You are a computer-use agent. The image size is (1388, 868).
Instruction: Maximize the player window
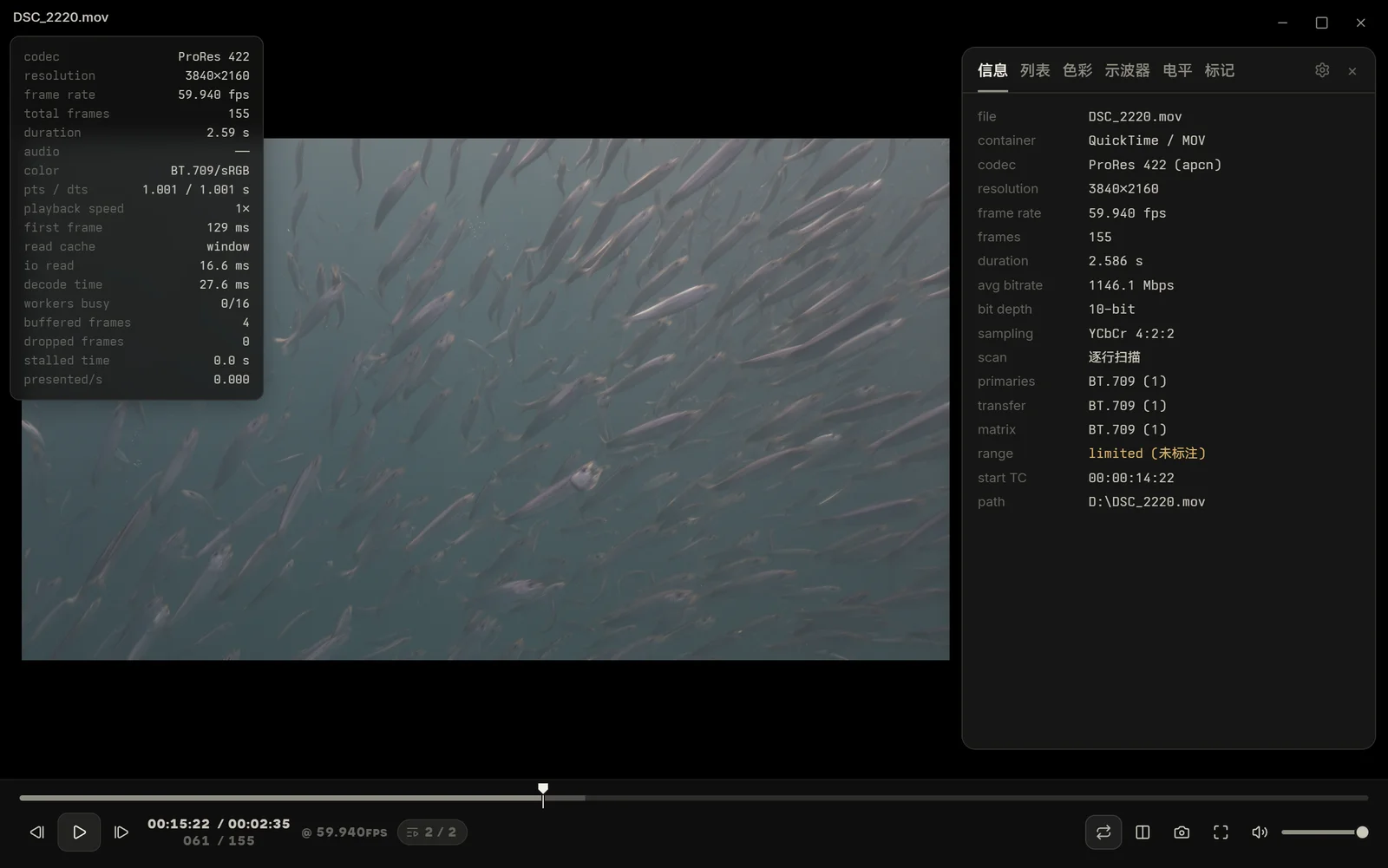[1322, 23]
